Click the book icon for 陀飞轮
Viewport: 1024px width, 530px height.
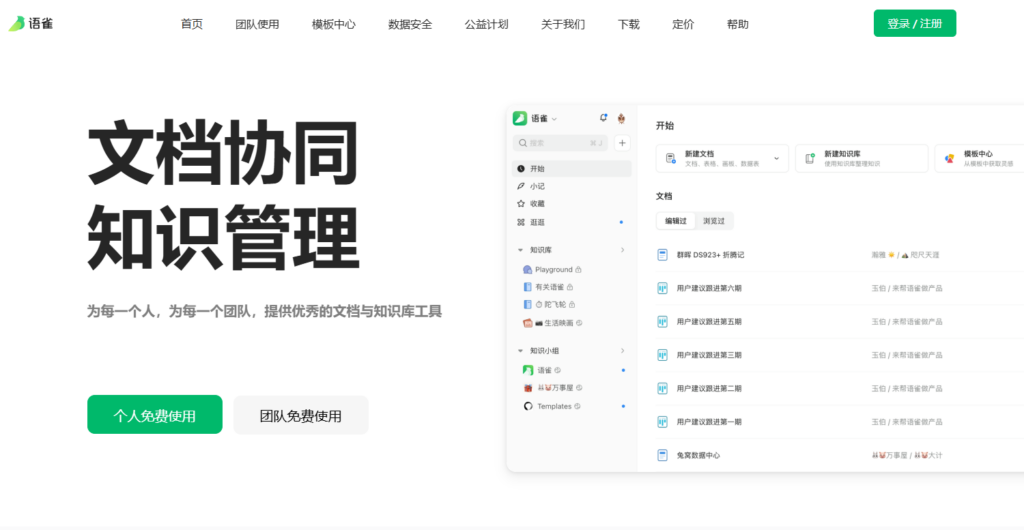[x=528, y=304]
